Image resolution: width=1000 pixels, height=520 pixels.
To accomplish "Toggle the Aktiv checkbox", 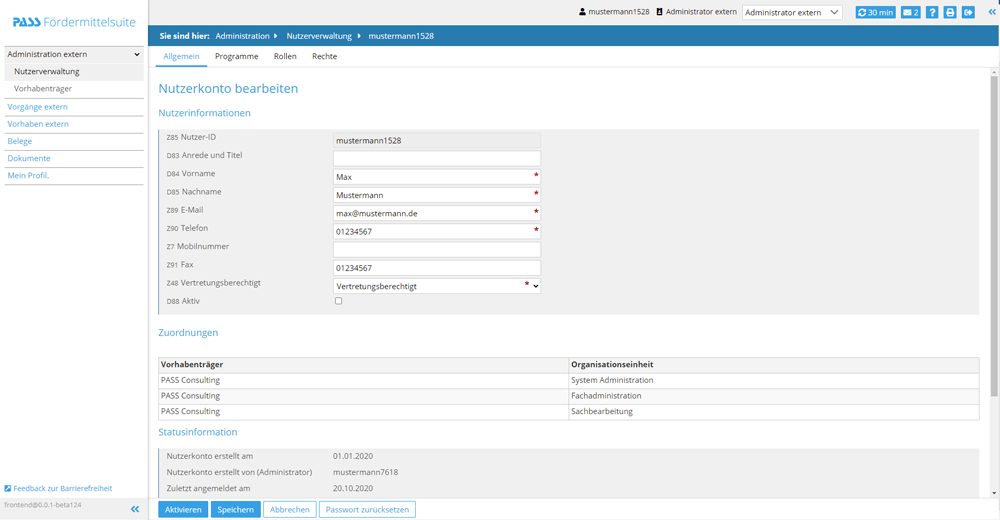I will pos(339,301).
